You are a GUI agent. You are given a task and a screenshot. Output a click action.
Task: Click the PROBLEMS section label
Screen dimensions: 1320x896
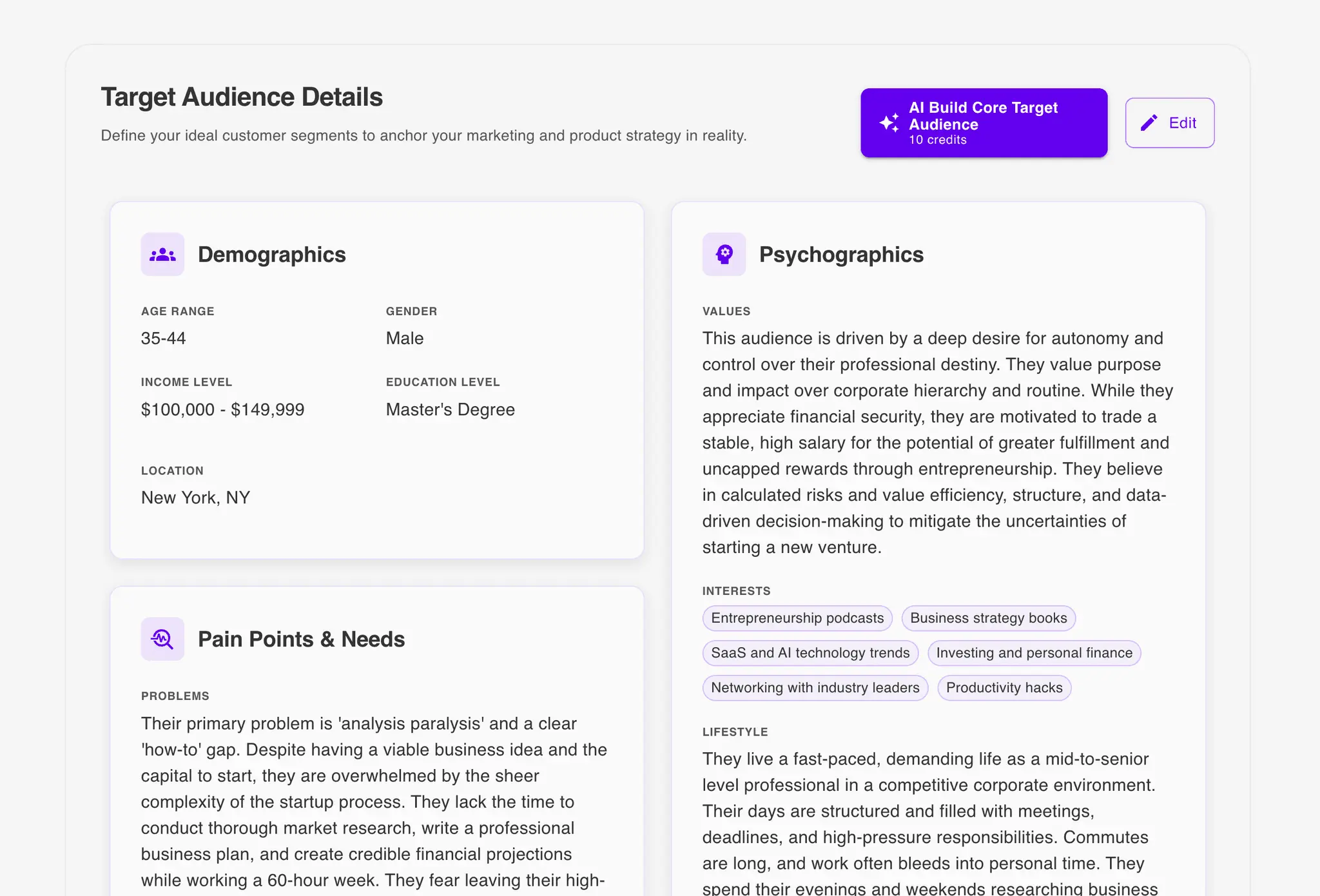[175, 696]
